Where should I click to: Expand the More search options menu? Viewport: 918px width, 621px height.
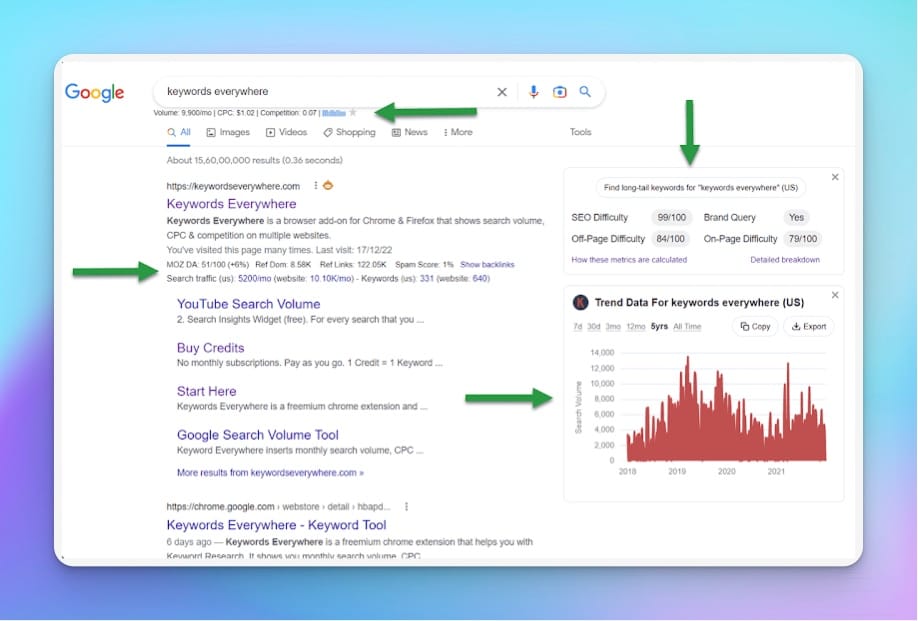coord(458,132)
